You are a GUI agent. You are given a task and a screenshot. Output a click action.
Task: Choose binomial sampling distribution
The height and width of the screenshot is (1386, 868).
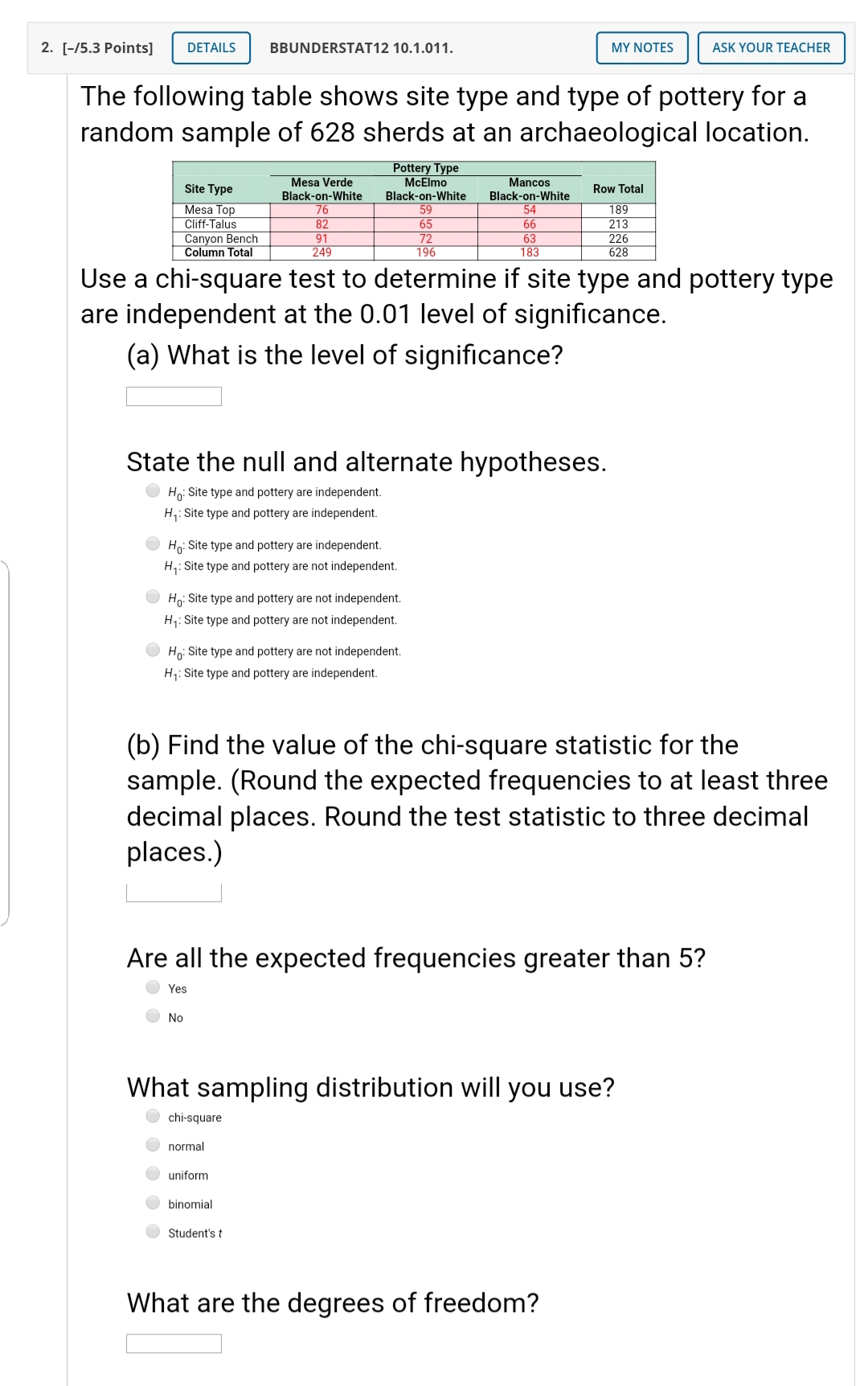pos(153,1203)
